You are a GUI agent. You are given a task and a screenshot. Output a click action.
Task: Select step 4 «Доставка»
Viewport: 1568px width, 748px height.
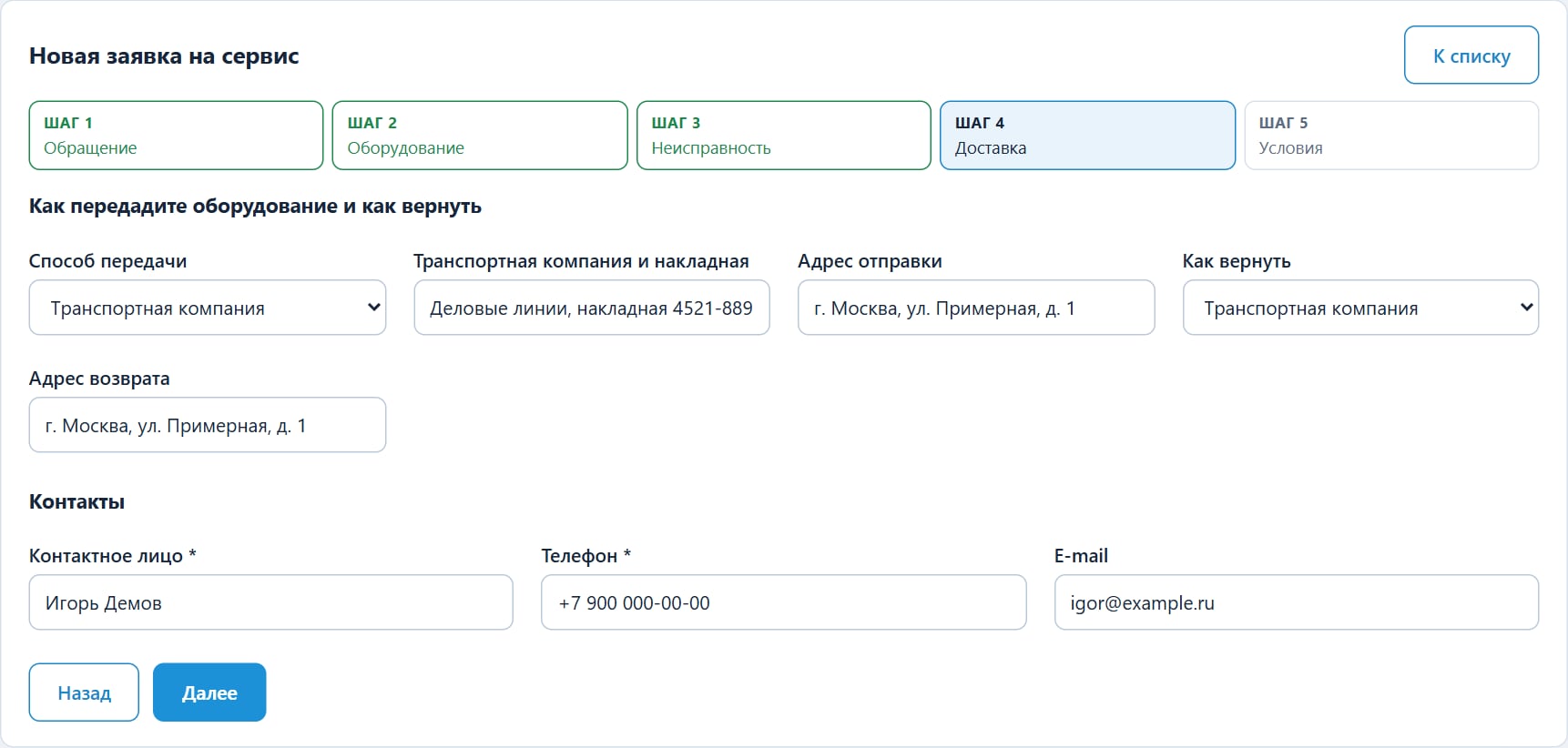(1087, 136)
